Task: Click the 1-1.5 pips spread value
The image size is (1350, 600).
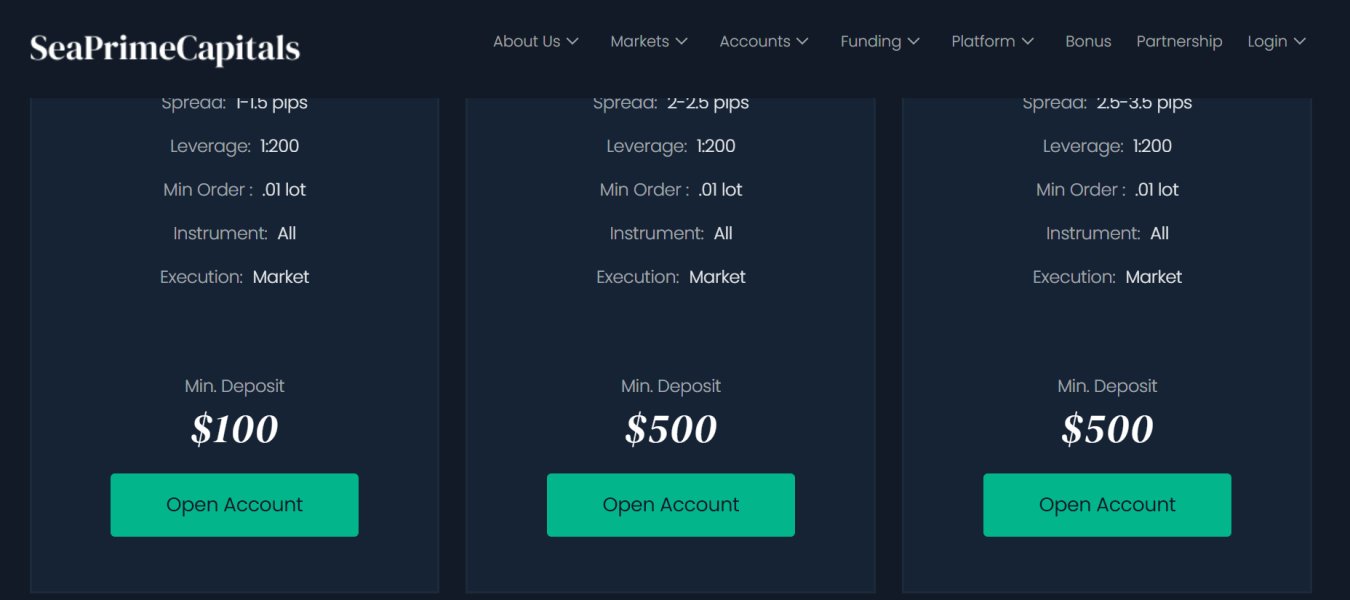Action: coord(271,103)
